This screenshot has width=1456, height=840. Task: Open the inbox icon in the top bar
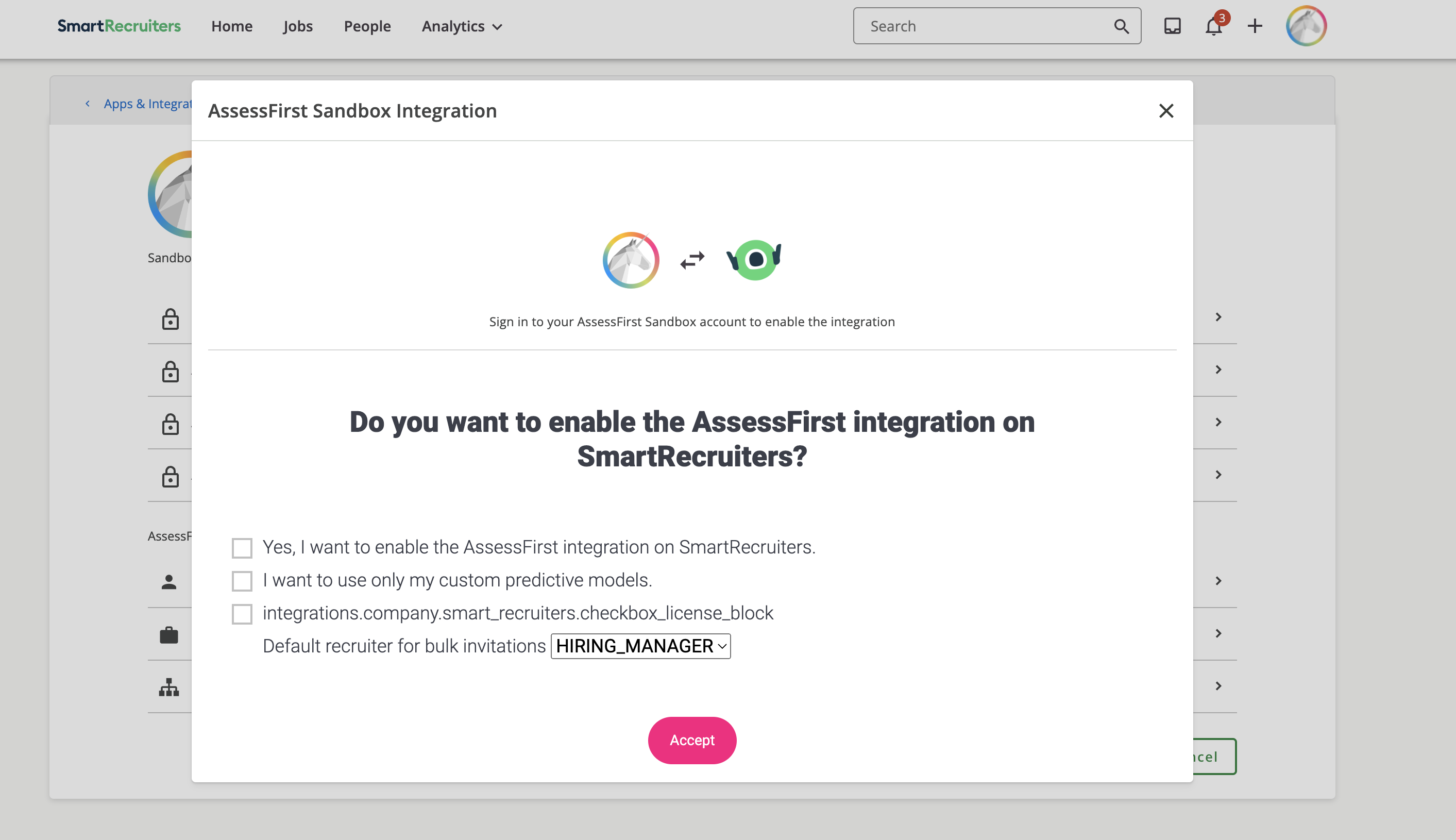(x=1172, y=26)
